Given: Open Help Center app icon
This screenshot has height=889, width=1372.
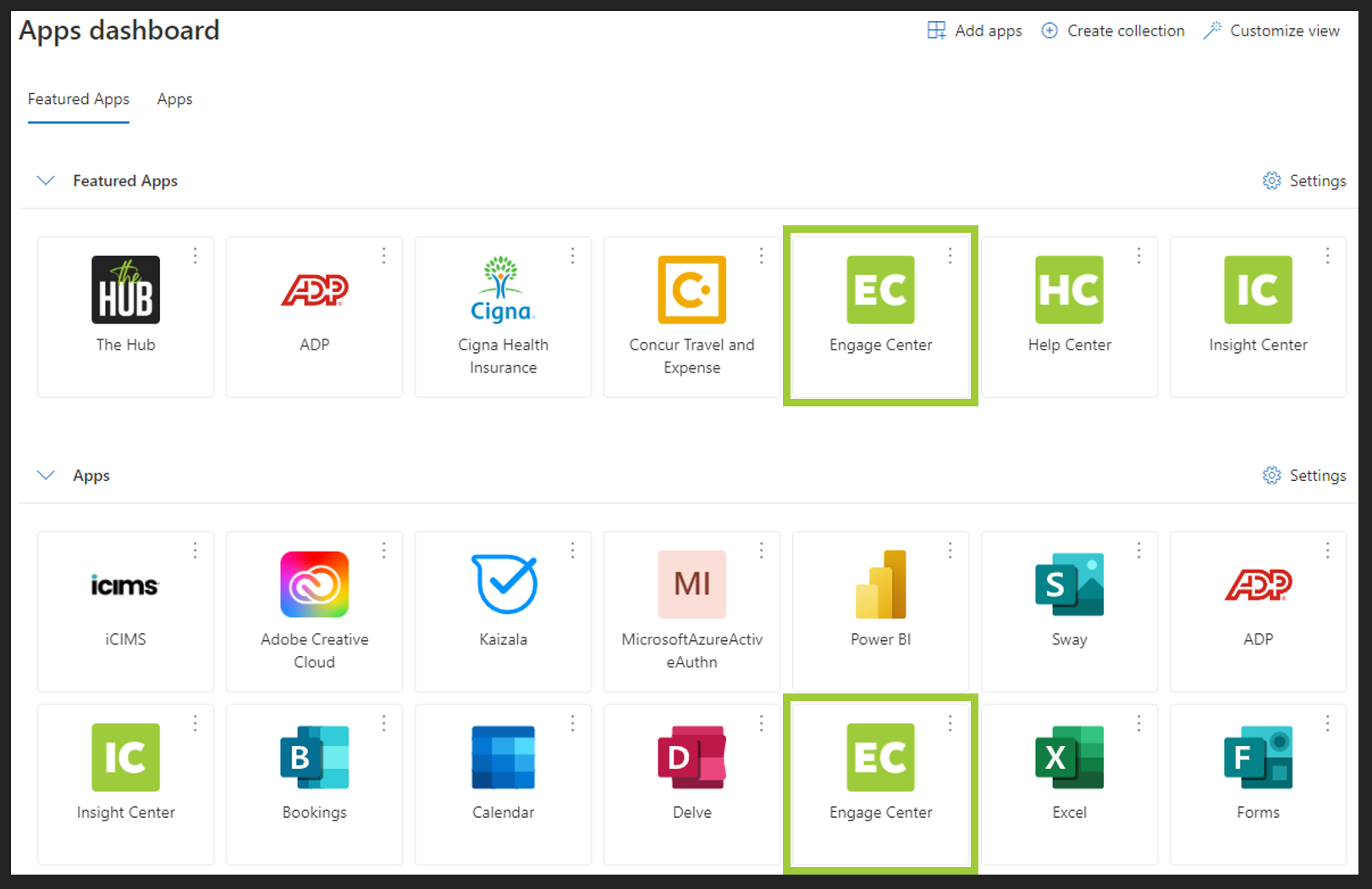Looking at the screenshot, I should [1069, 290].
